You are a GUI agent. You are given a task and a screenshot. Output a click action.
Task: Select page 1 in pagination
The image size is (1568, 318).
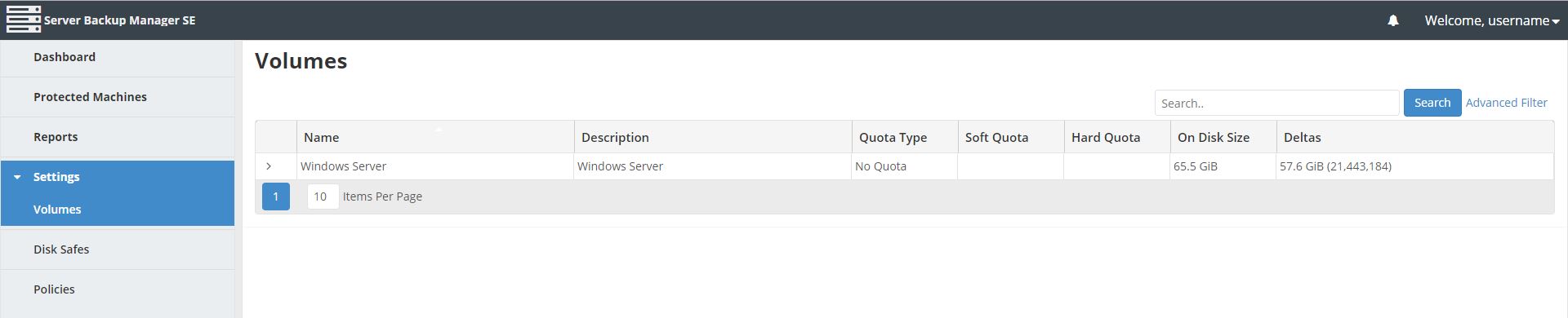pyautogui.click(x=276, y=197)
